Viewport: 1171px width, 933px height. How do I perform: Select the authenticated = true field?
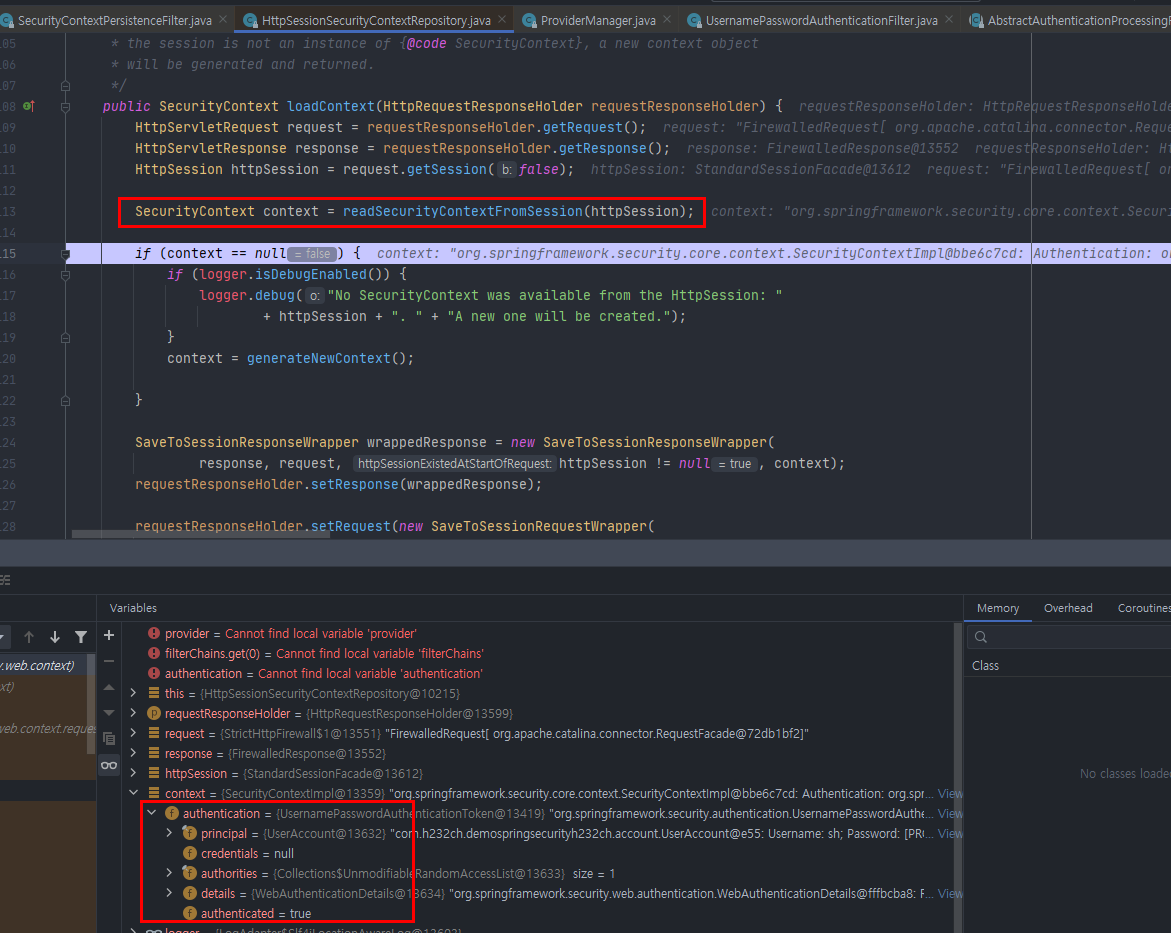coord(247,914)
